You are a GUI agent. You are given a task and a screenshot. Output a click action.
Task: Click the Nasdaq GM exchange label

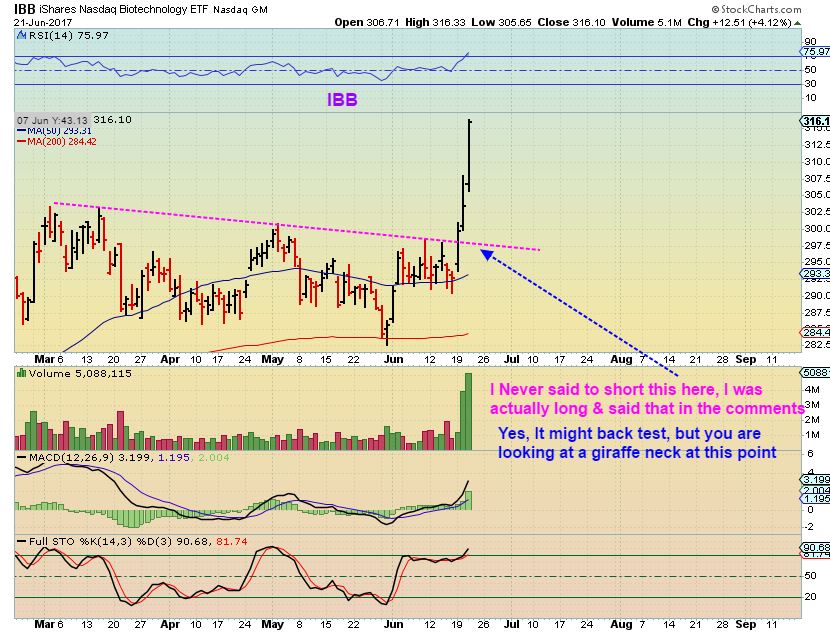[x=240, y=10]
